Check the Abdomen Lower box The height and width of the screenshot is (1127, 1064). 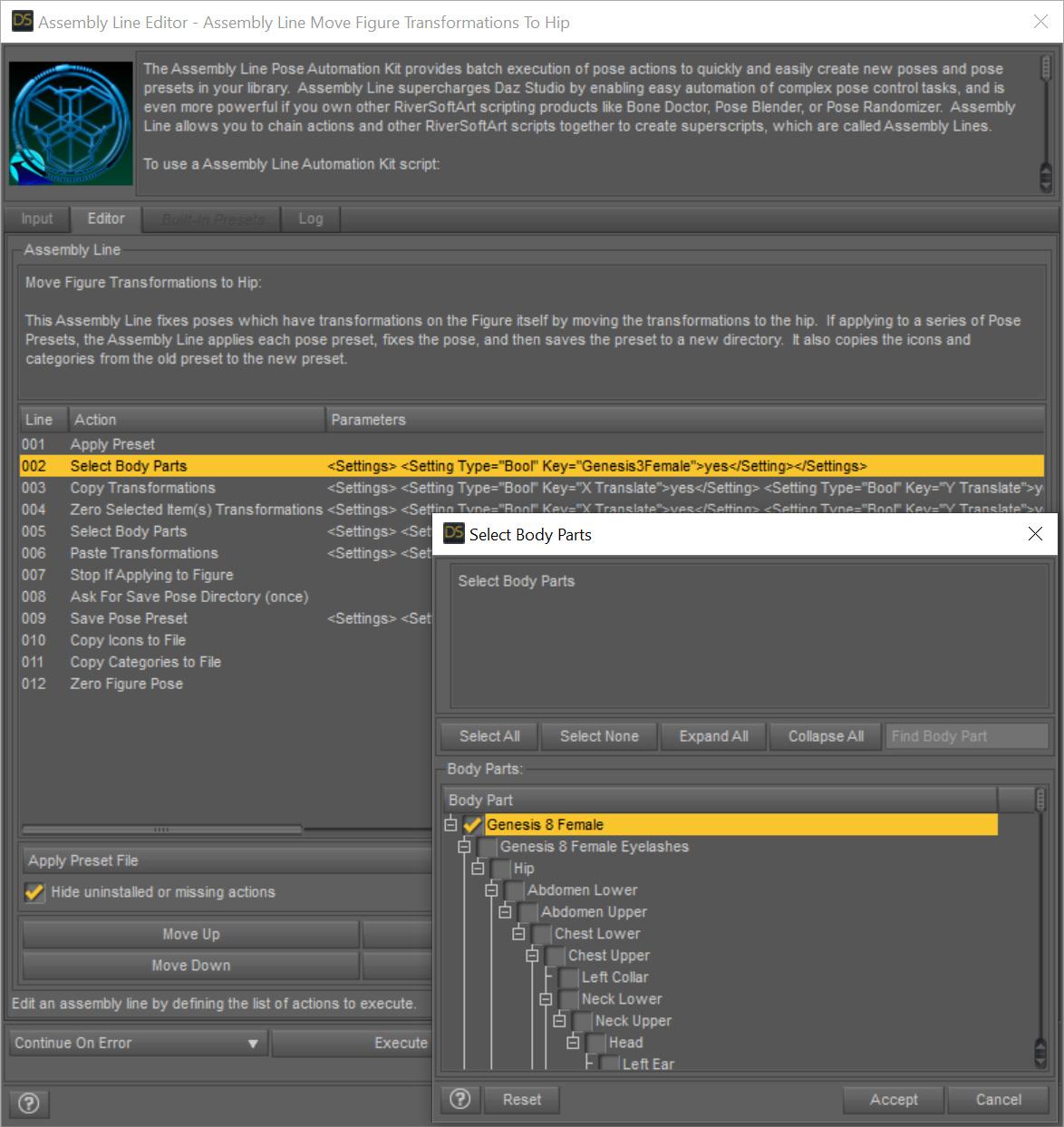[x=515, y=890]
